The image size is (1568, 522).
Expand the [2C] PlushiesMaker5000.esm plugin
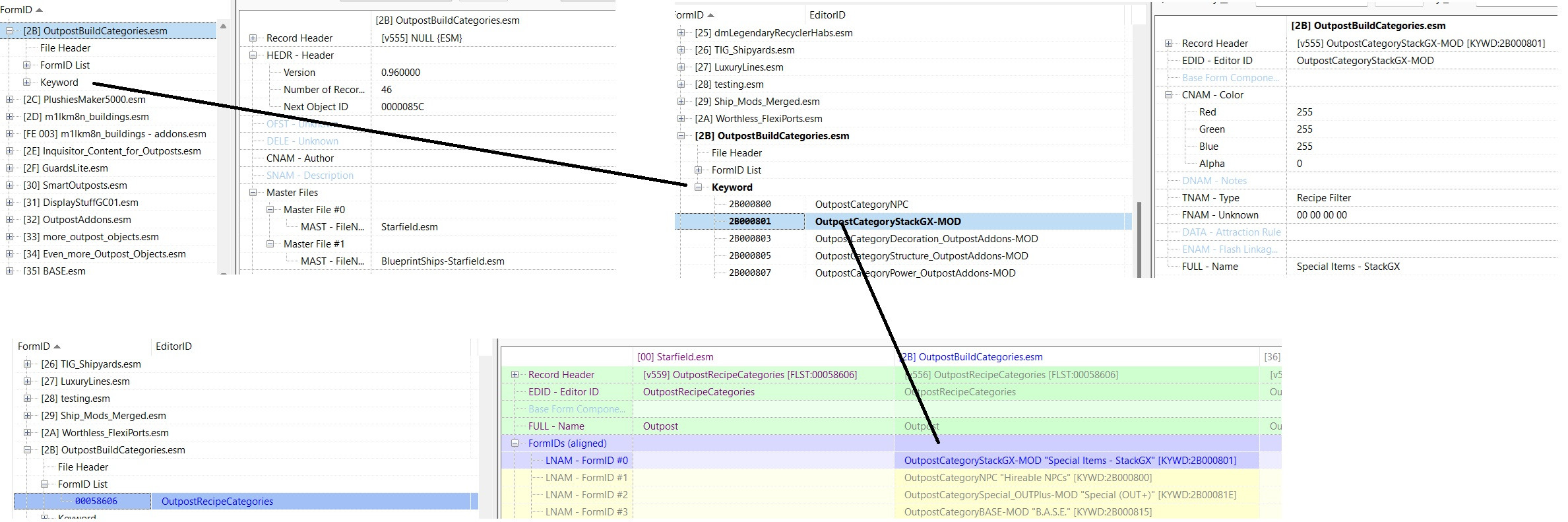click(9, 99)
